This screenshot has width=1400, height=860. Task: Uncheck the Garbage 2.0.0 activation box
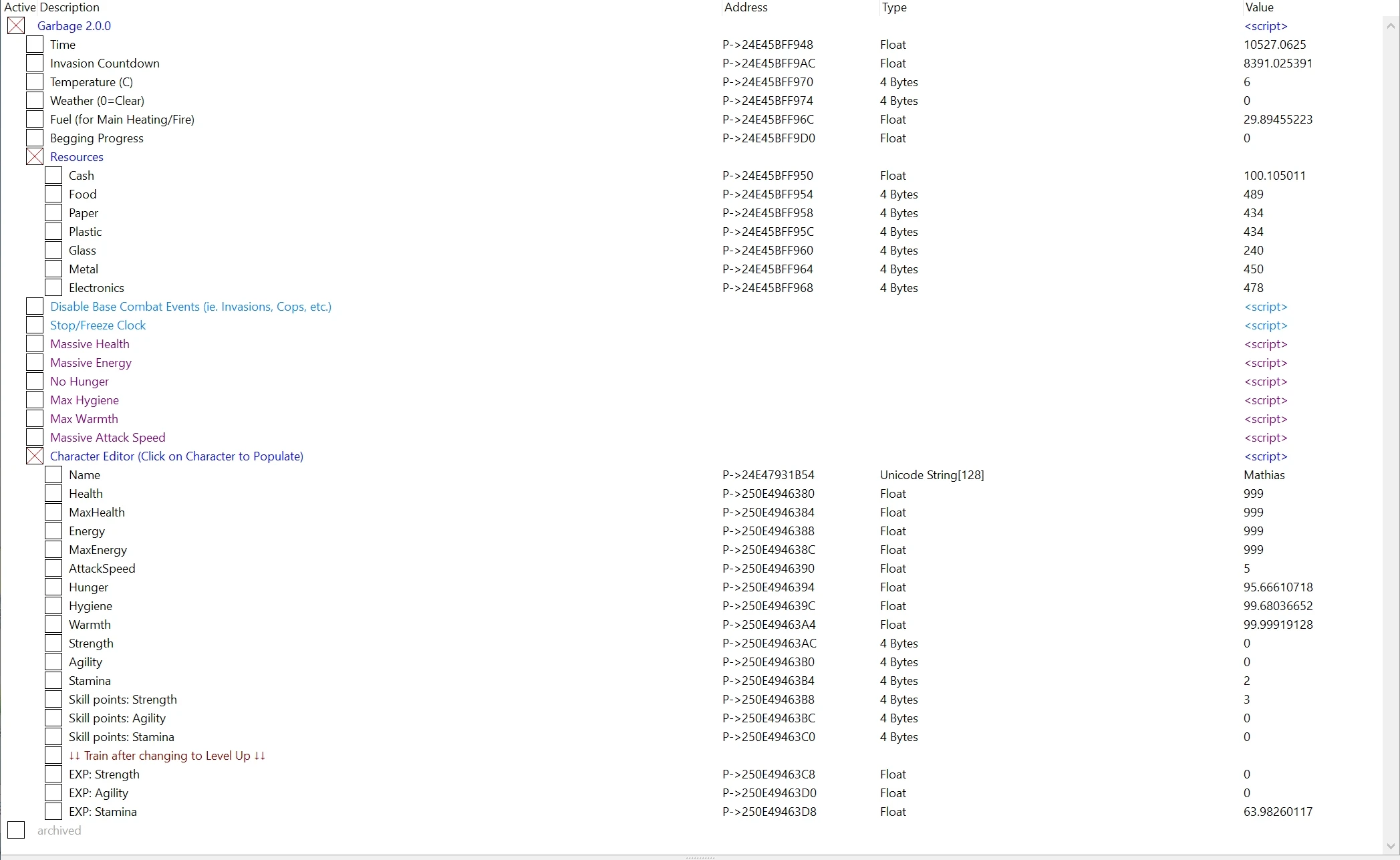pyautogui.click(x=16, y=26)
